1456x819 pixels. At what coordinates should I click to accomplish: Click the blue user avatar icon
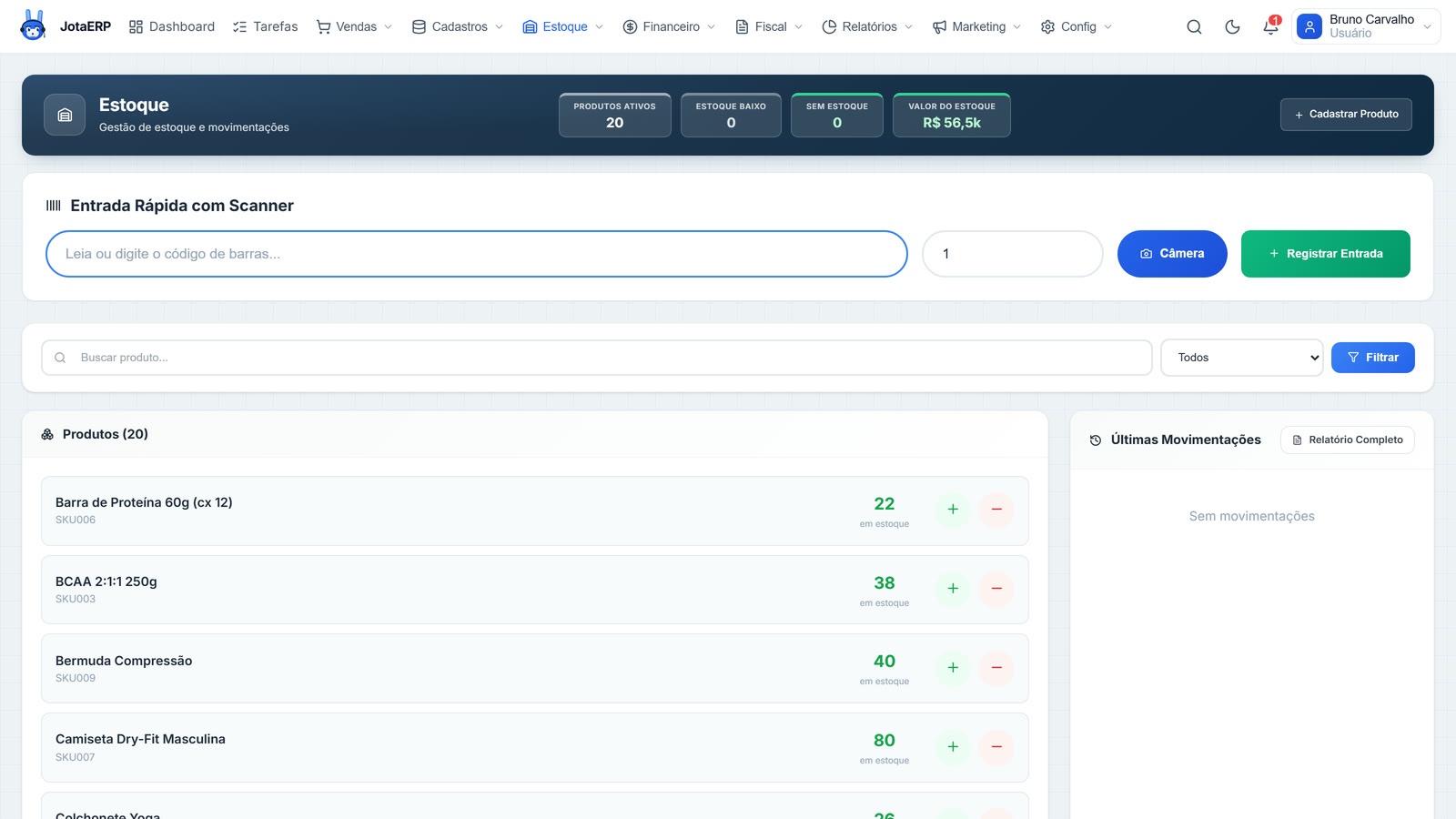[1309, 26]
